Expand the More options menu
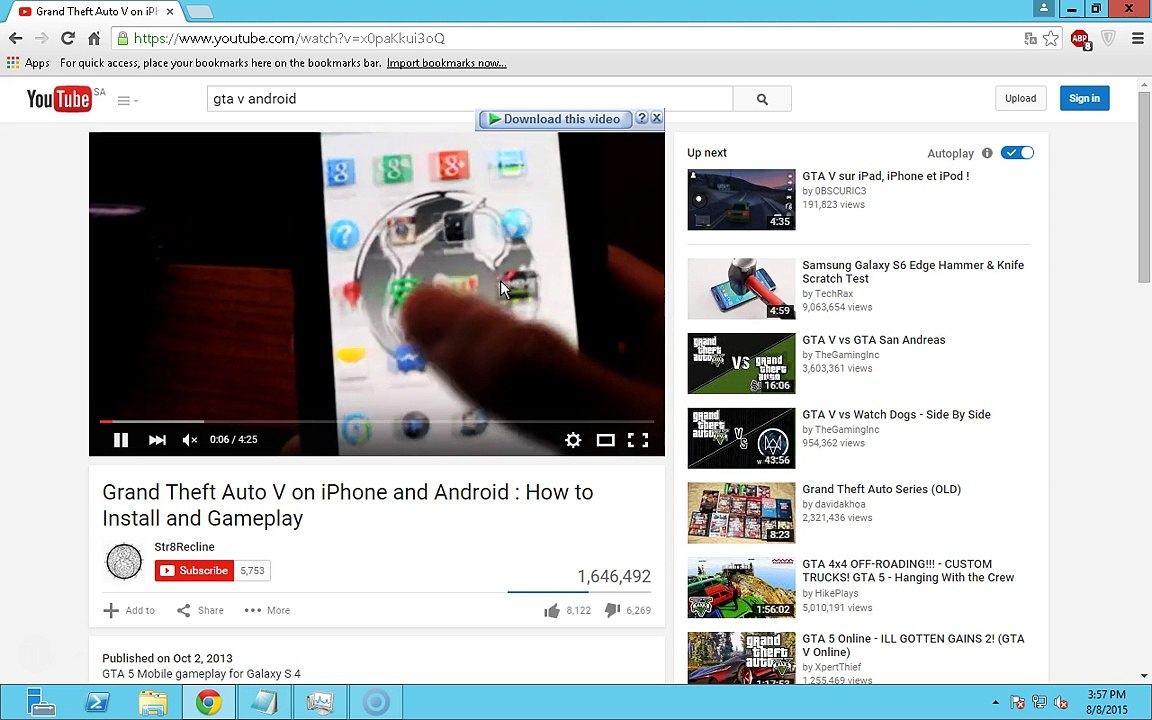 coord(267,610)
